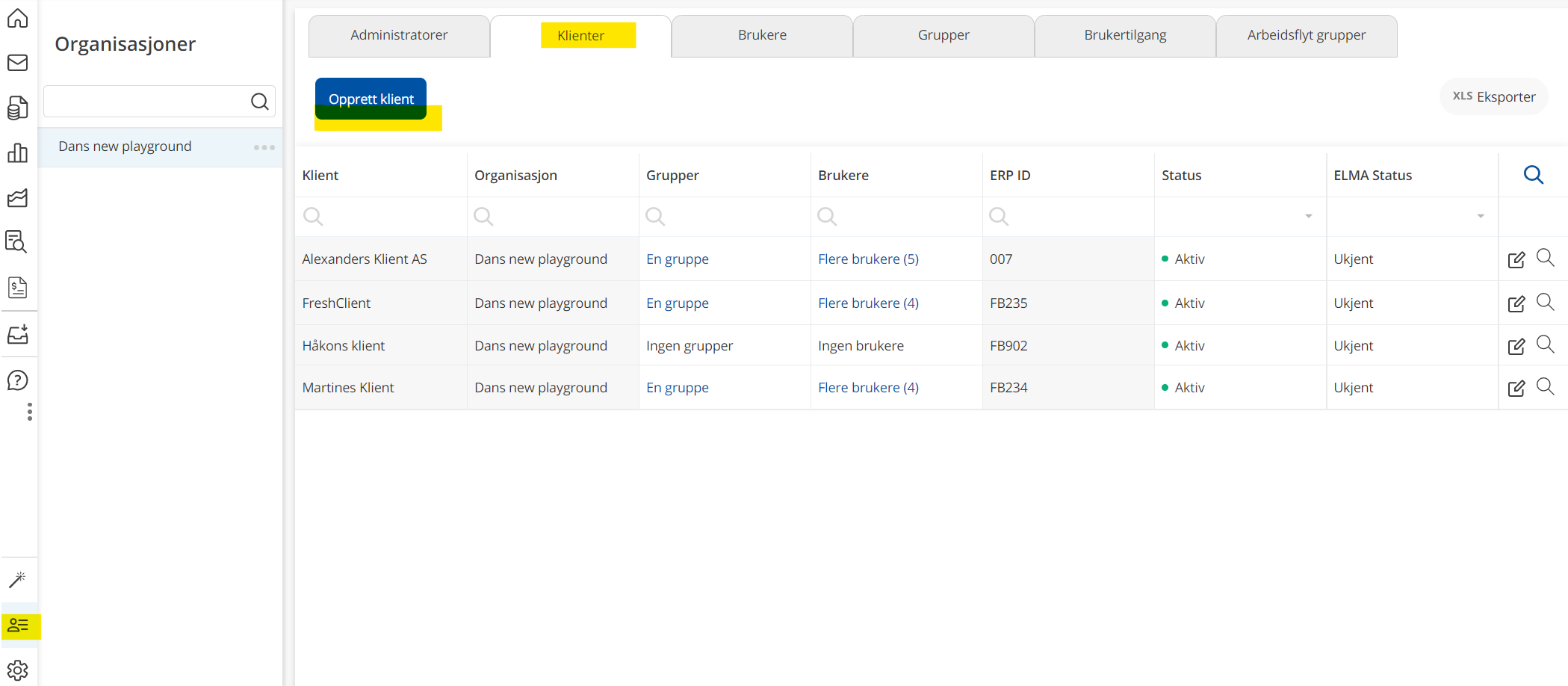Expand the ELMA Status filter dropdown
This screenshot has height=686, width=1568.
(1480, 217)
